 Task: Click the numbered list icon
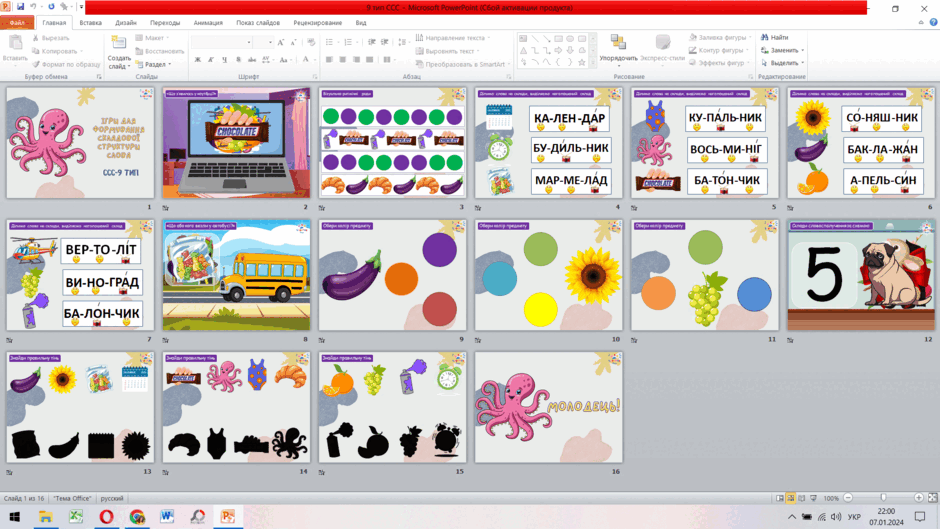coord(349,42)
